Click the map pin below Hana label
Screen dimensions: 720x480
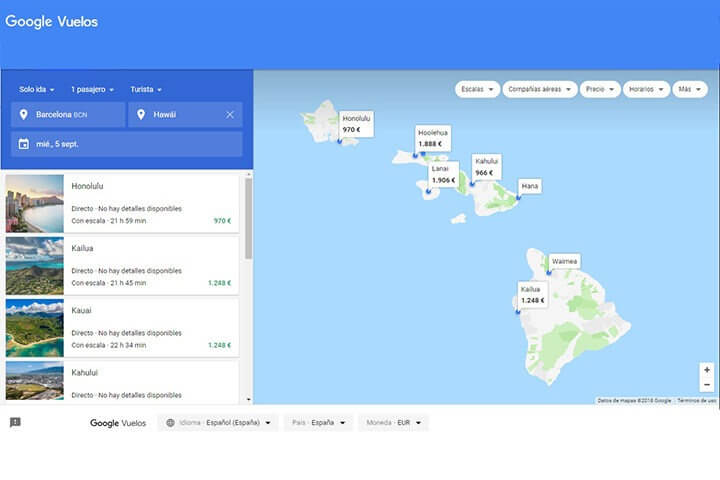tap(518, 198)
